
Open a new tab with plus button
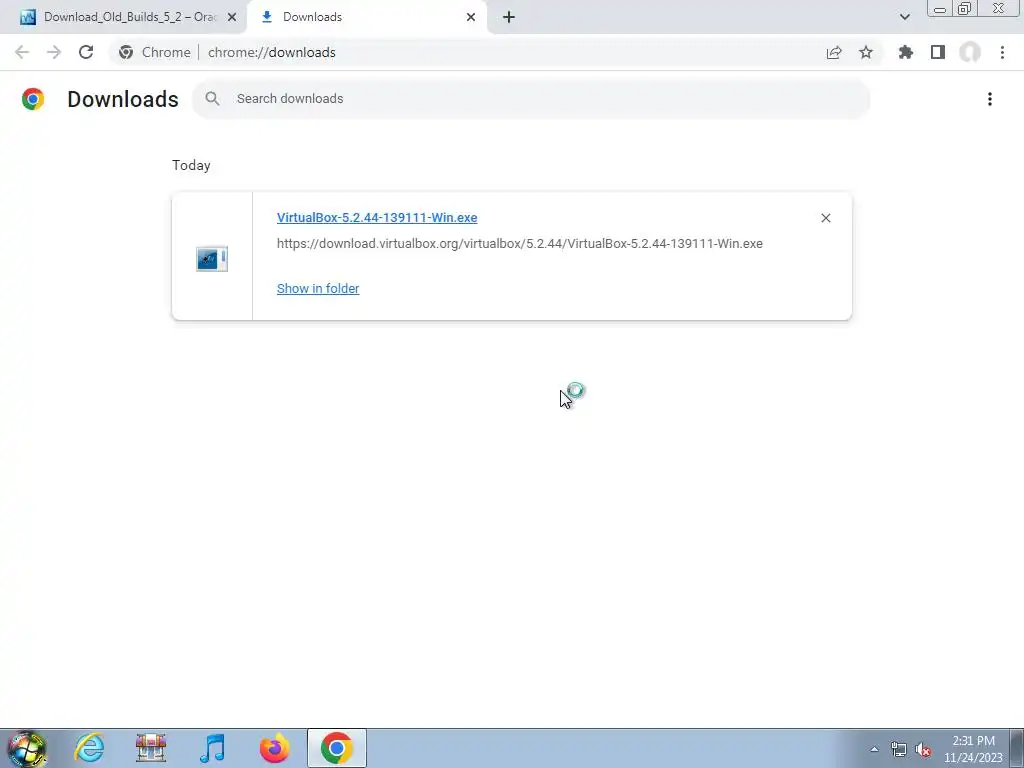point(509,17)
